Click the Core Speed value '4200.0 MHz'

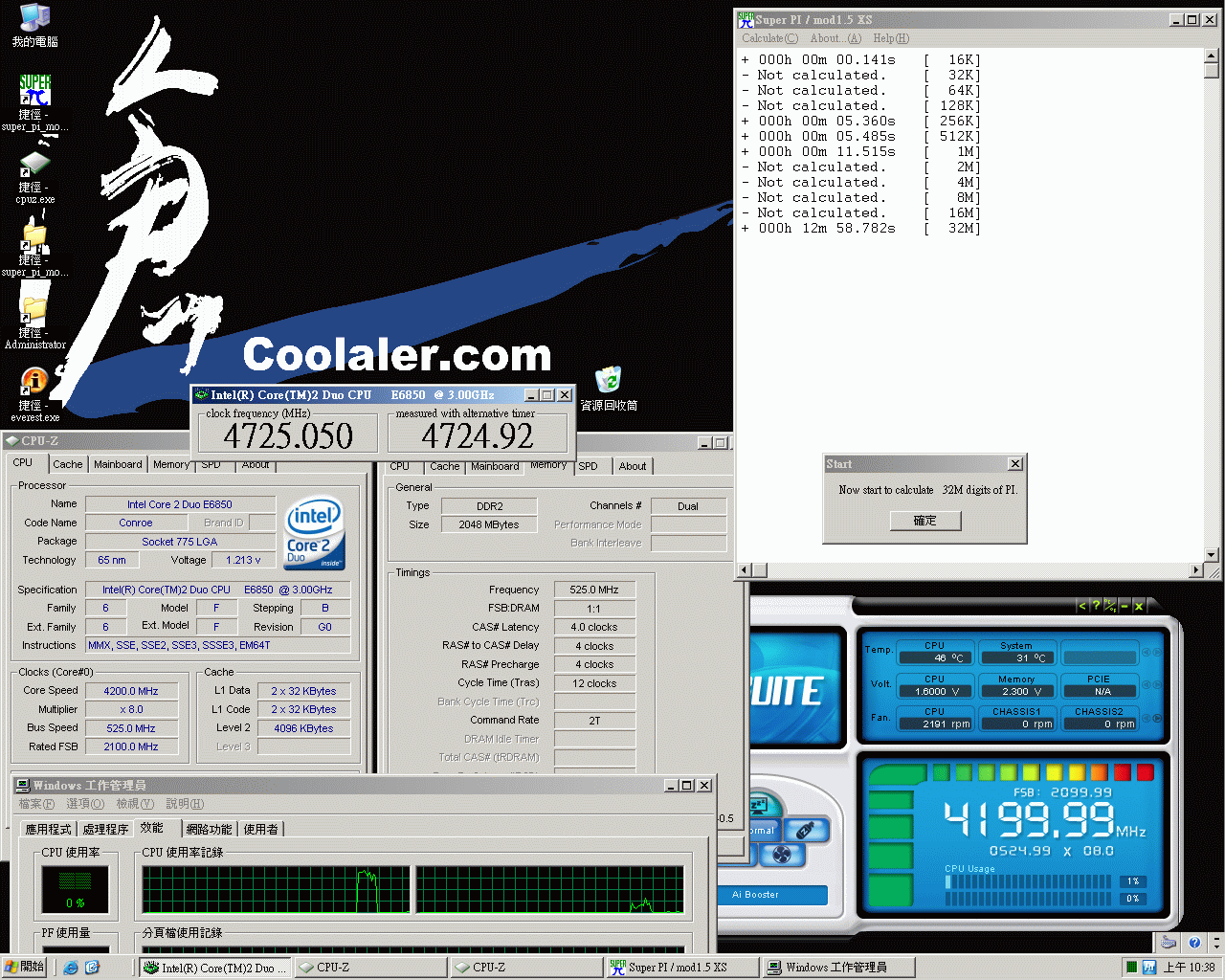[131, 691]
